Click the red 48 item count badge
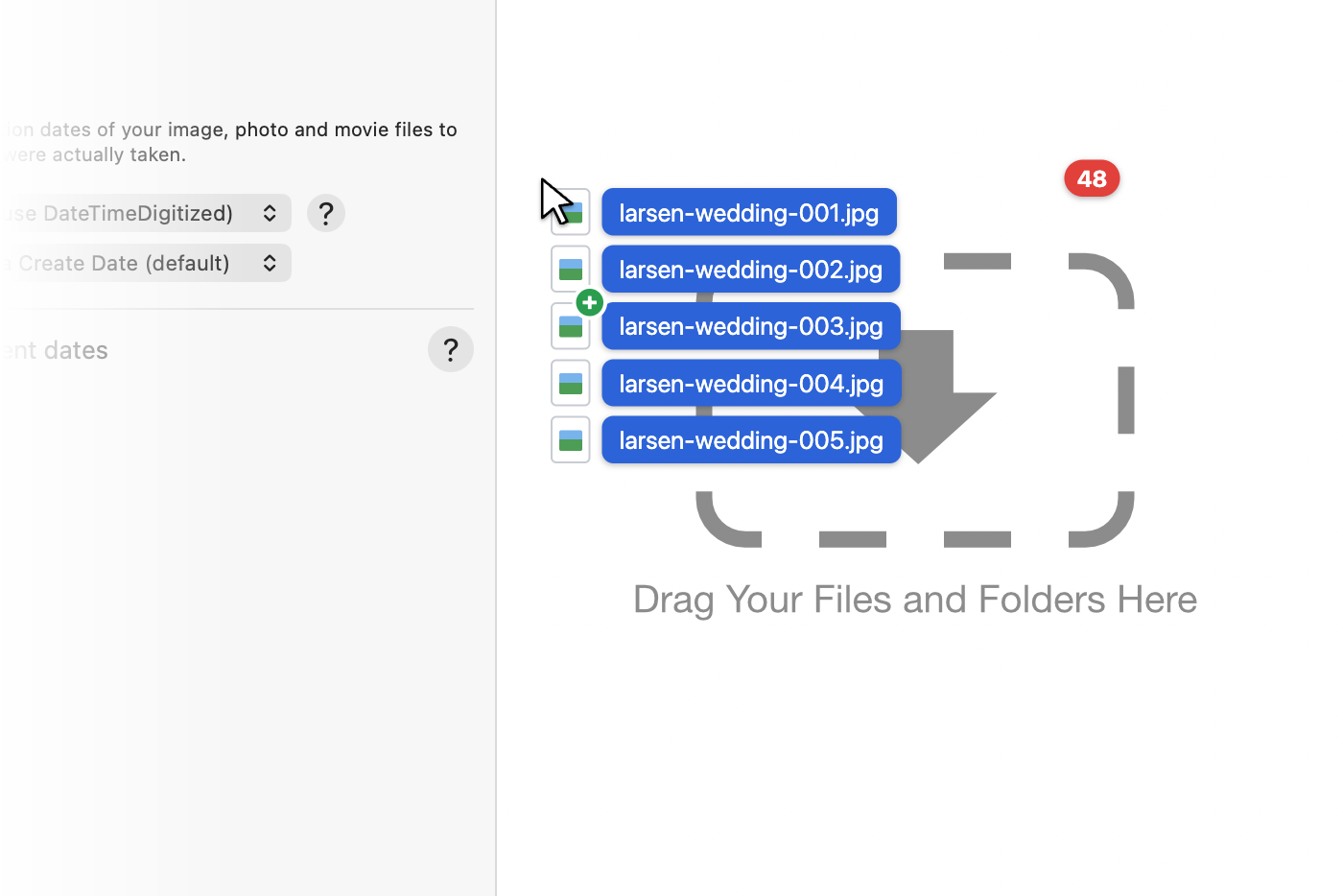The image size is (1343, 896). tap(1092, 178)
